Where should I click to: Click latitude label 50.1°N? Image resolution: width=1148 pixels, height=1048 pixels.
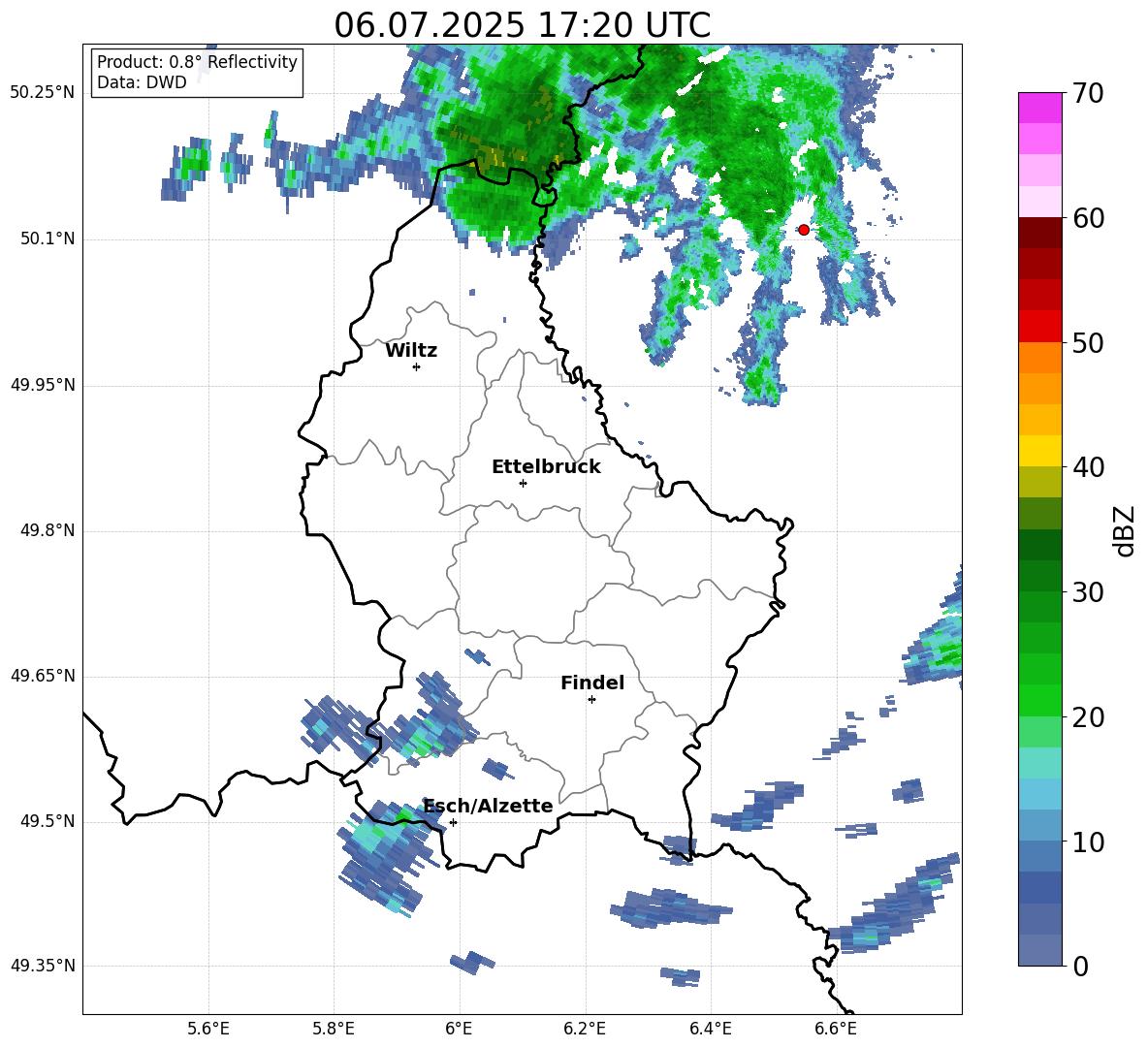click(48, 239)
